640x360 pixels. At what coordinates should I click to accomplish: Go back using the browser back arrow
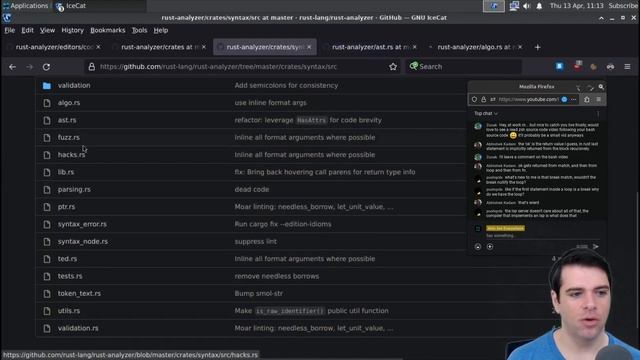point(12,67)
